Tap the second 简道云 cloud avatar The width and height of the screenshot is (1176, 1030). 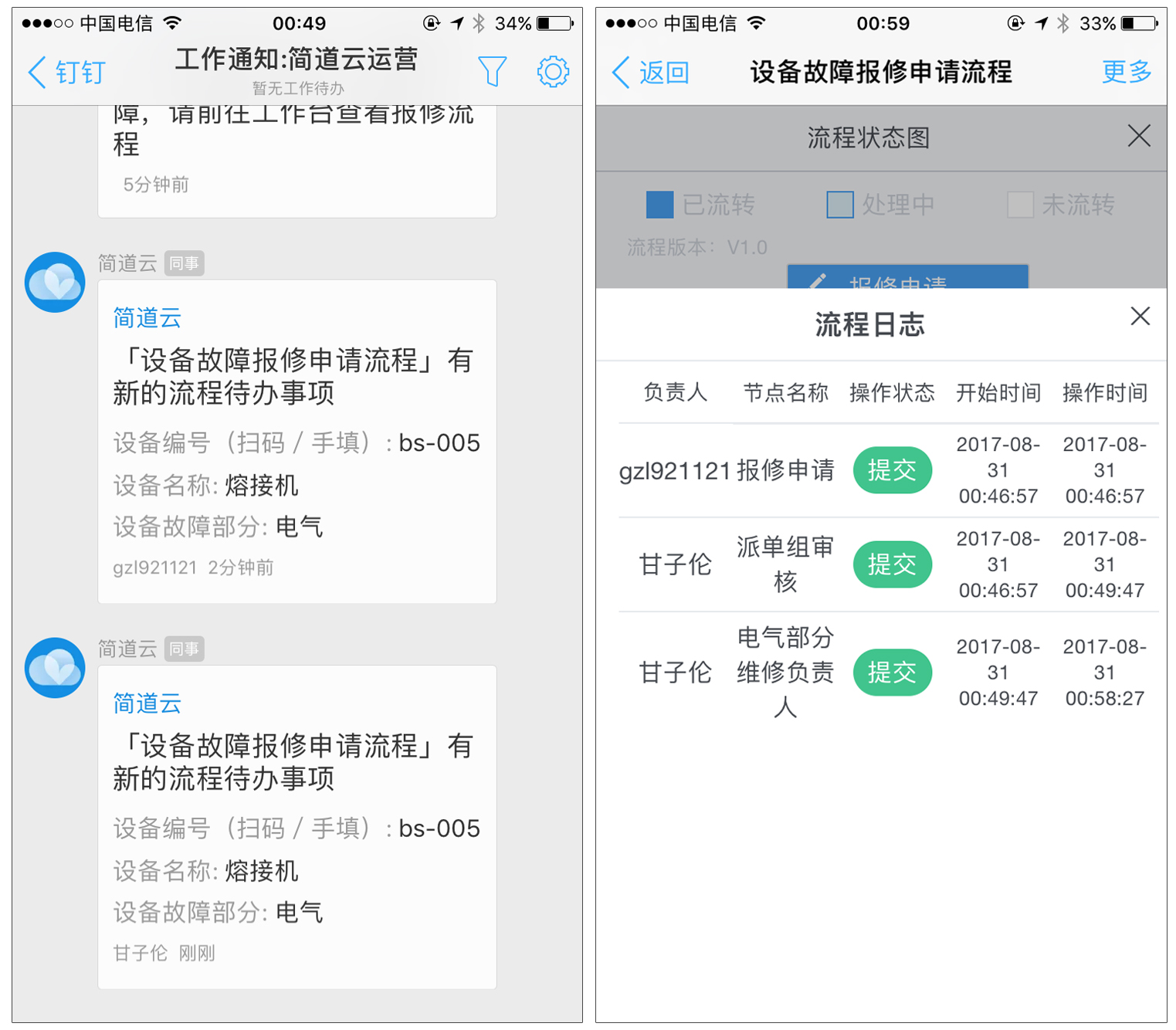pos(55,668)
